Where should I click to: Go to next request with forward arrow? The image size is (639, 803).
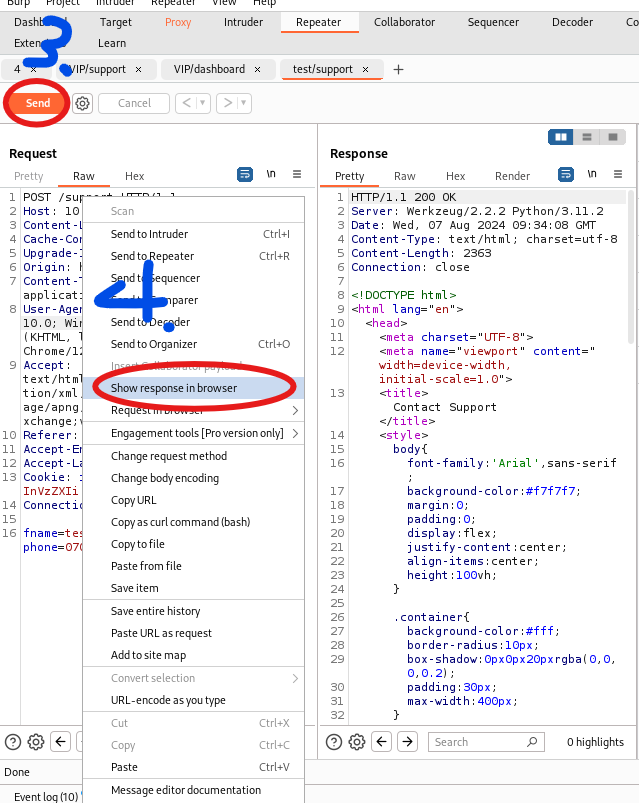pyautogui.click(x=227, y=103)
